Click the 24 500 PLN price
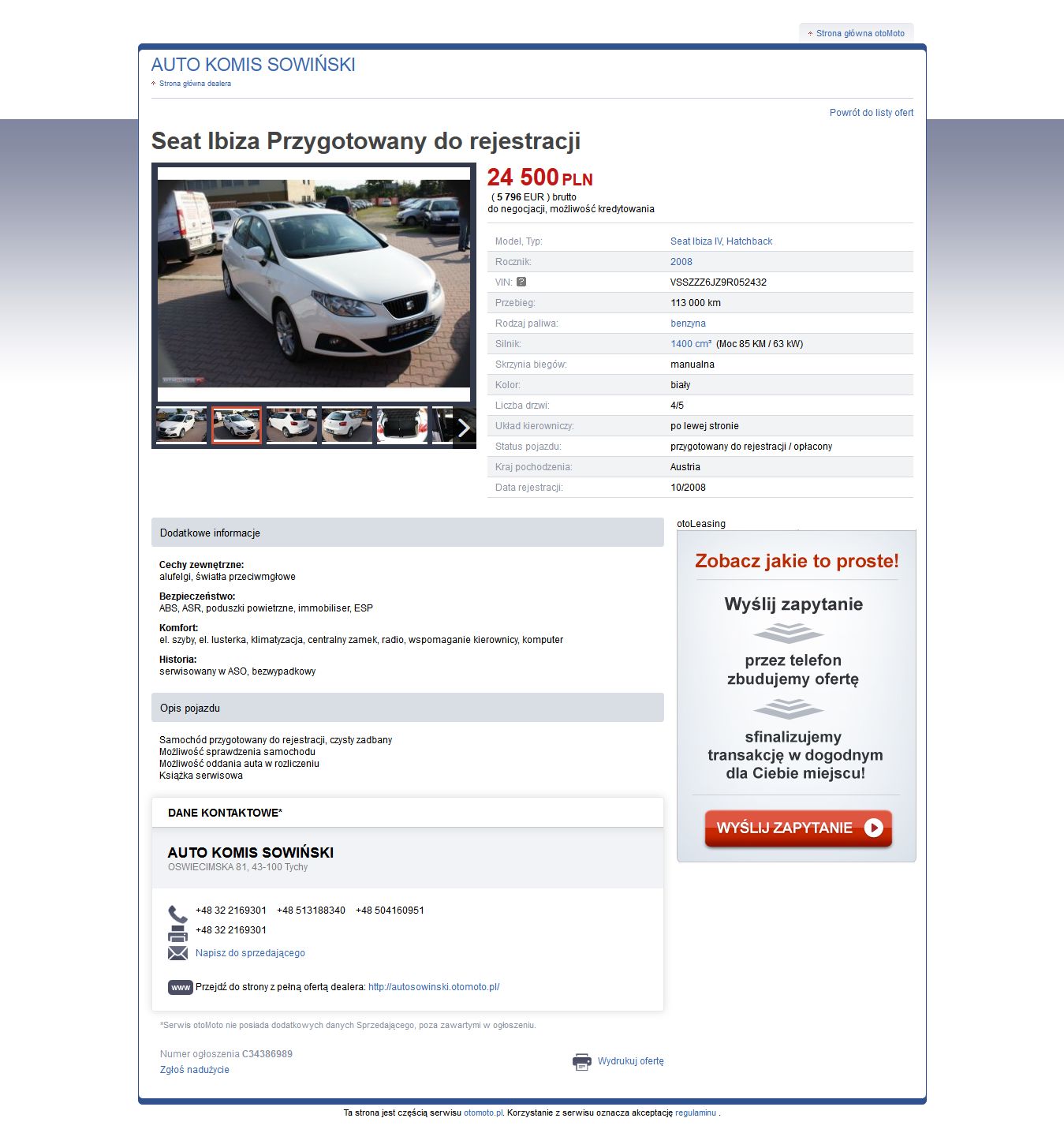 pyautogui.click(x=539, y=178)
